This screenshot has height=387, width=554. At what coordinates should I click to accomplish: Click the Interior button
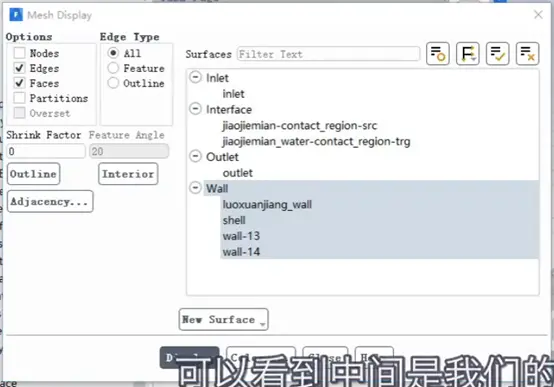128,174
